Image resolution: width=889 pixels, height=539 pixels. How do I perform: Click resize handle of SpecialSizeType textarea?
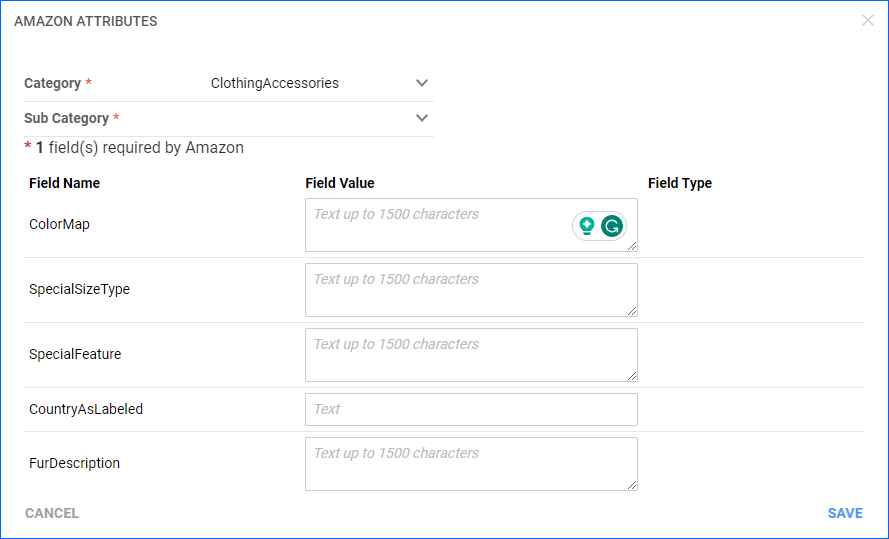pos(632,311)
